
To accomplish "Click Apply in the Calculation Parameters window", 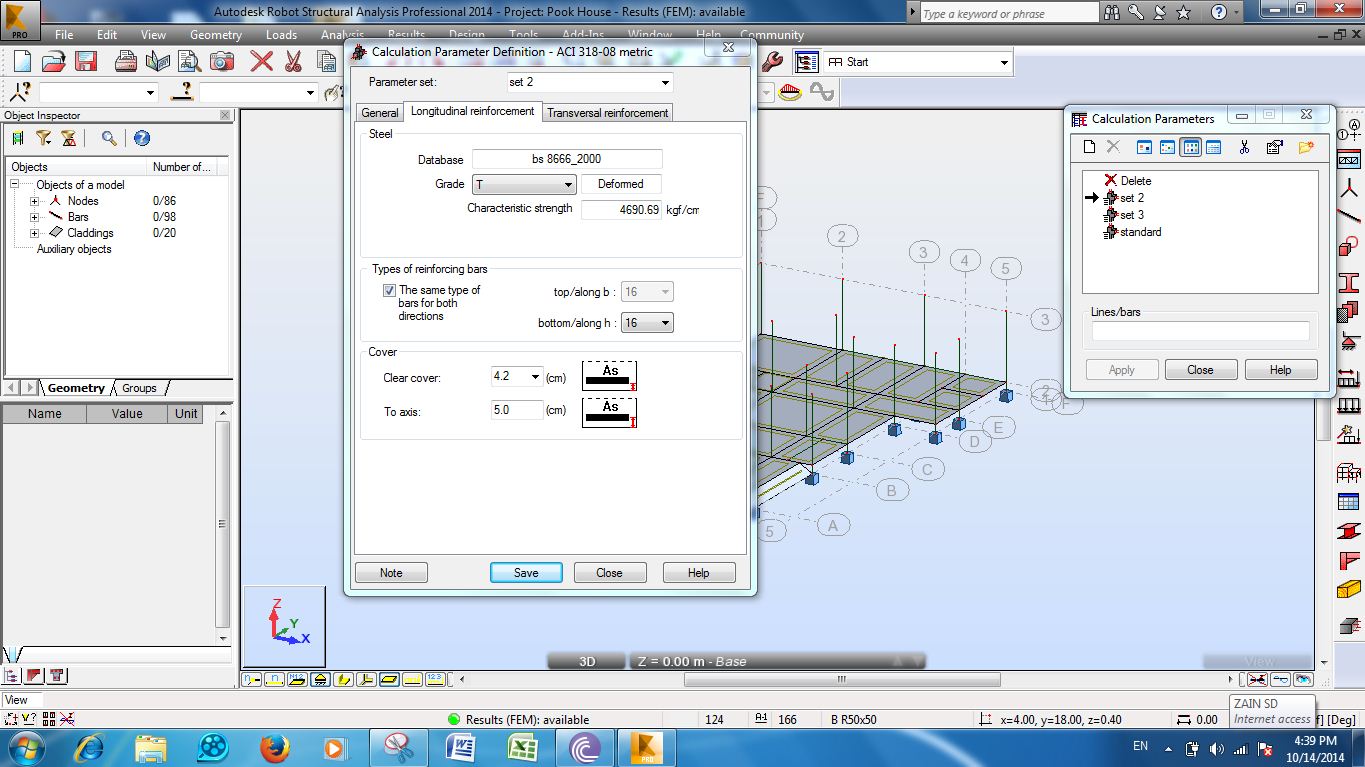I will (1121, 369).
